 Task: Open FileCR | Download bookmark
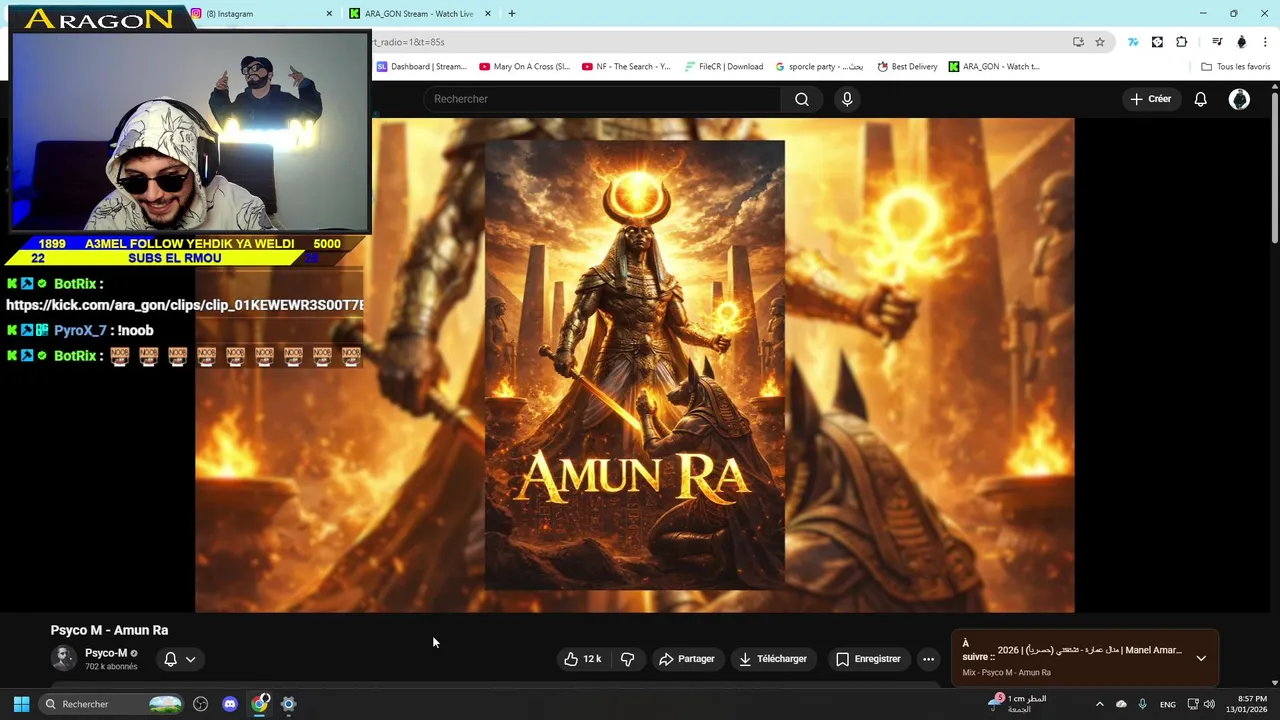click(724, 67)
